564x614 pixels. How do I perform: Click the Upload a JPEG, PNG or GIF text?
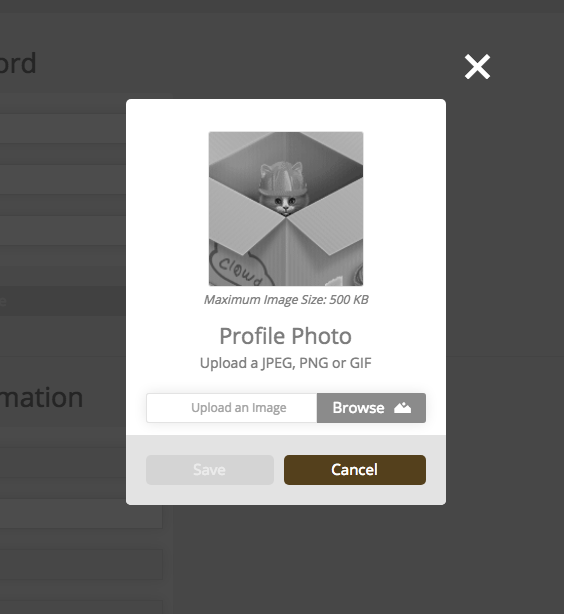pyautogui.click(x=286, y=363)
